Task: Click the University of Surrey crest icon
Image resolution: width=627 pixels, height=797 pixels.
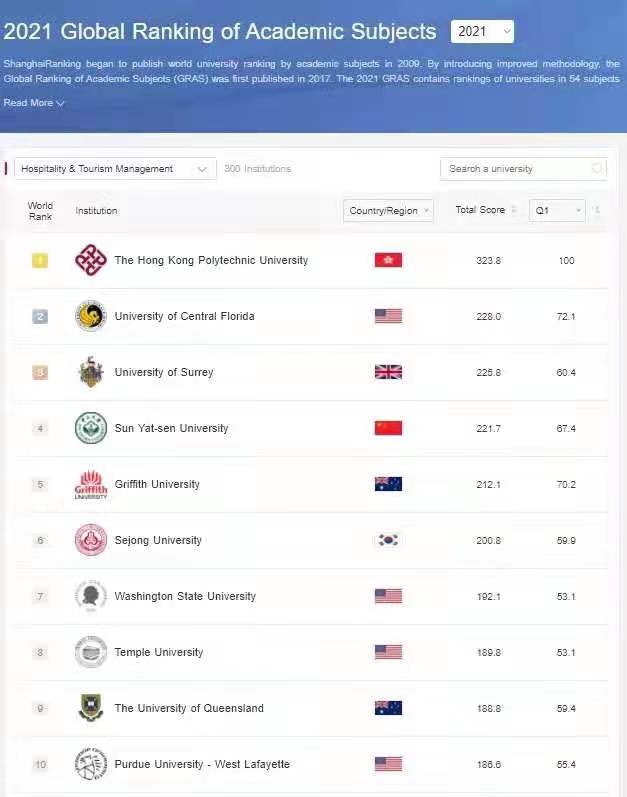Action: (90, 372)
